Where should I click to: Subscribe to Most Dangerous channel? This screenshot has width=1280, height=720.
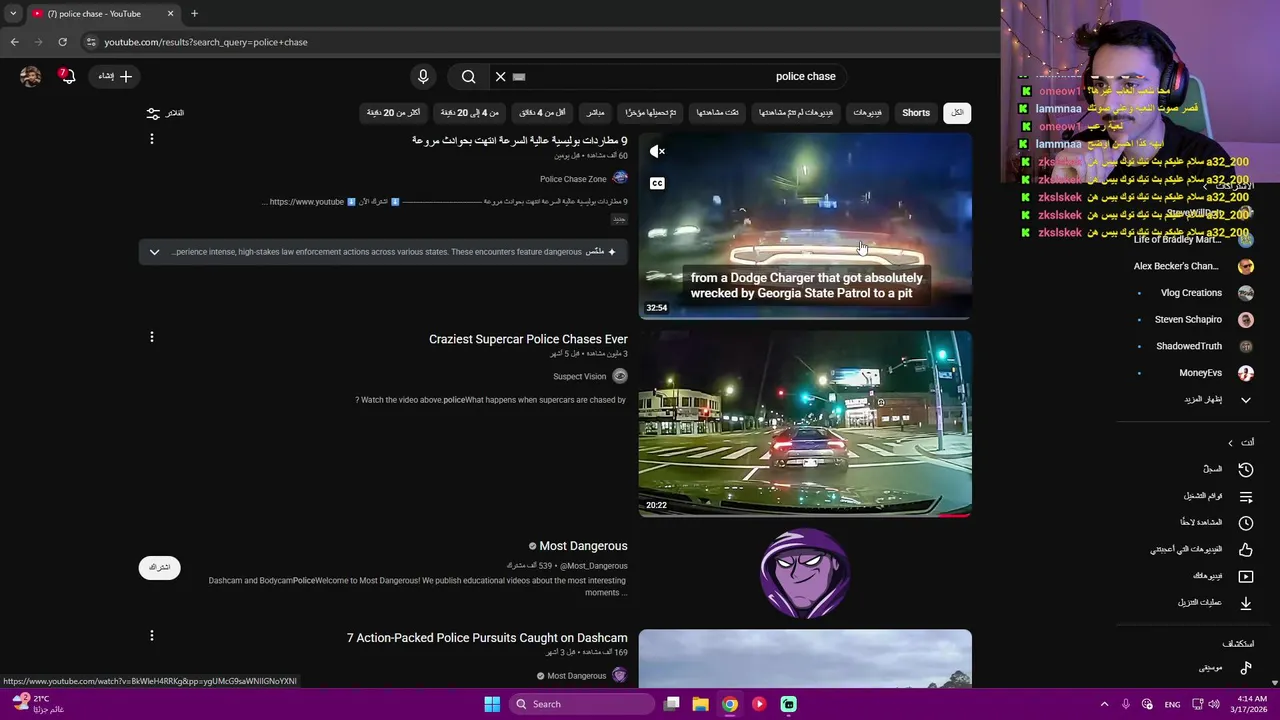tap(160, 567)
